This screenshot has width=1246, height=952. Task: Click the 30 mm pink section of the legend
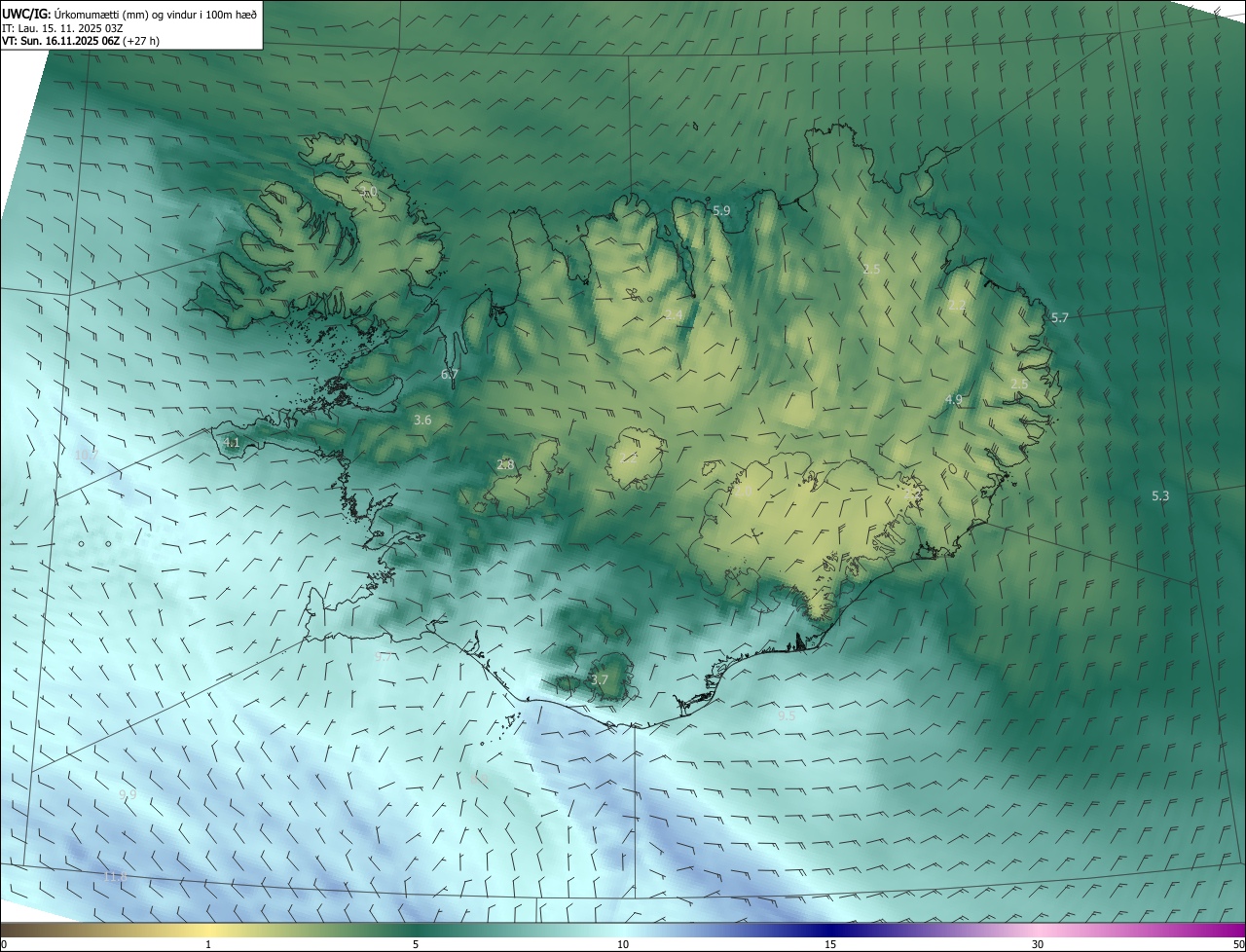coord(1038,944)
